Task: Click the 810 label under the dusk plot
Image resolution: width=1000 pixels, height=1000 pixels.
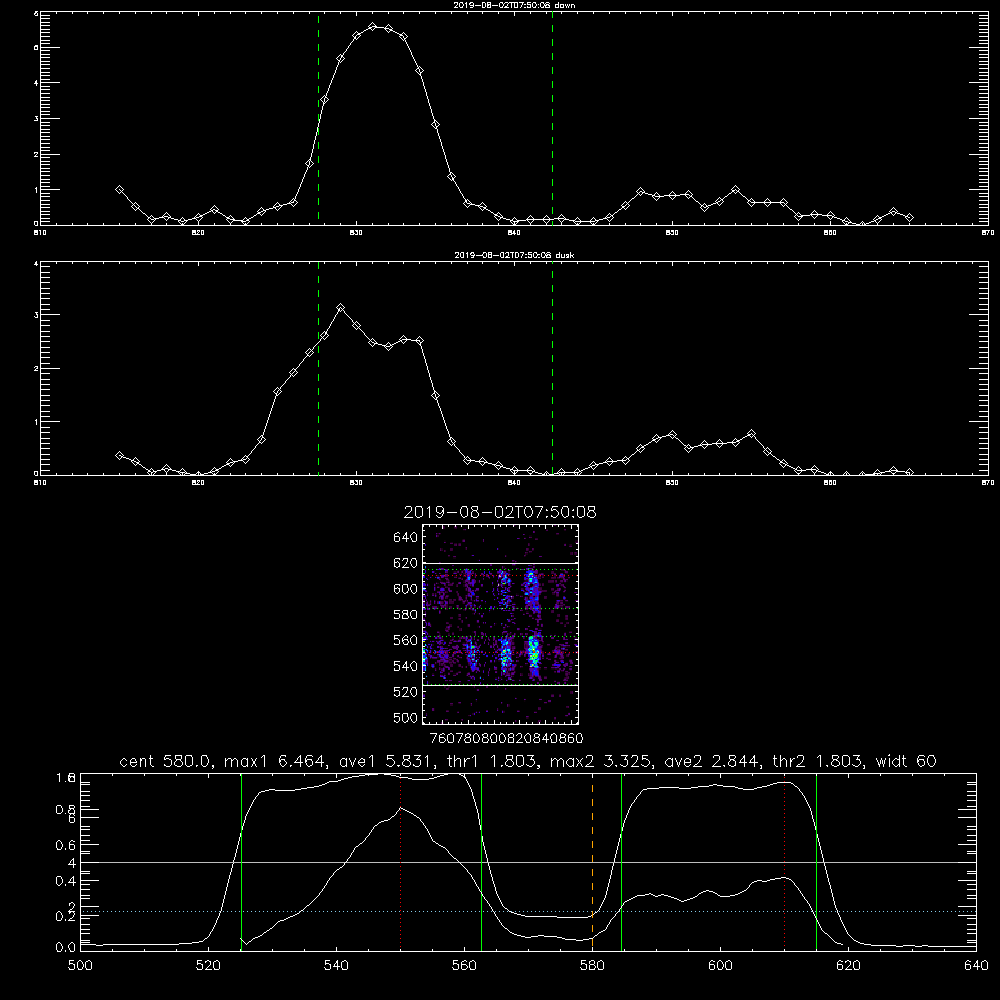Action: point(40,483)
